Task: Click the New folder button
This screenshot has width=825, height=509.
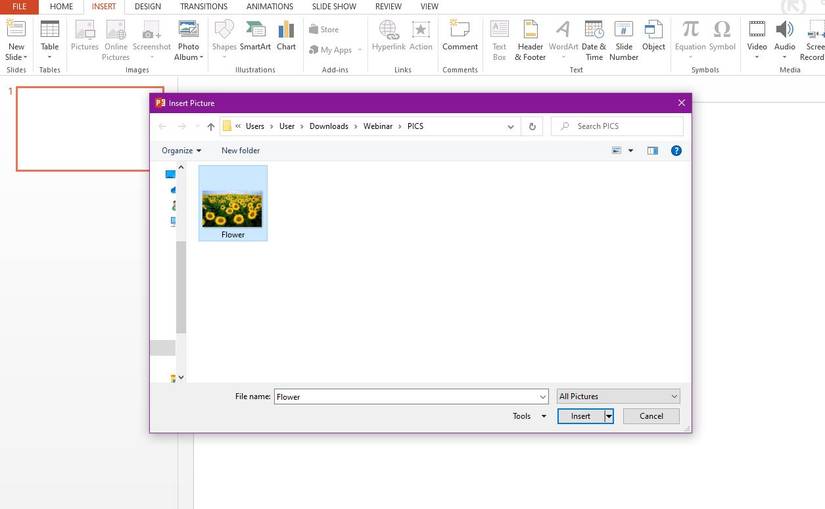Action: (240, 151)
